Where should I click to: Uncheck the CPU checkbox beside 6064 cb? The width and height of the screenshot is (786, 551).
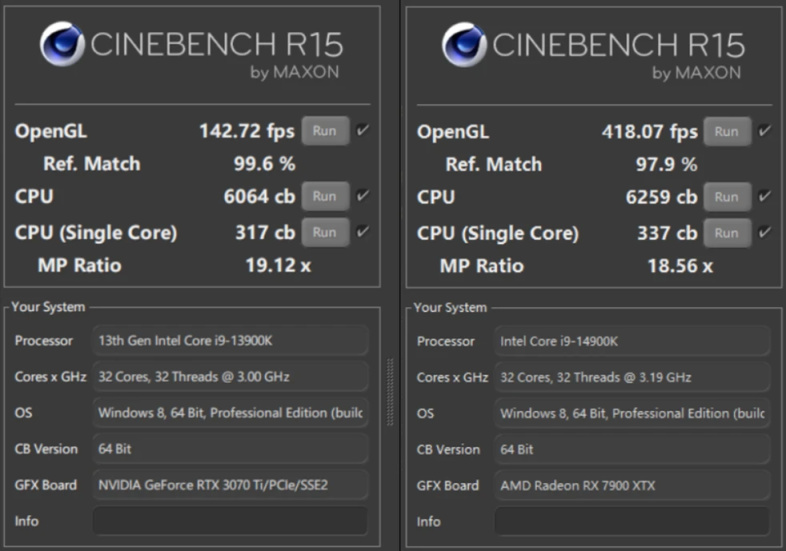[x=362, y=196]
